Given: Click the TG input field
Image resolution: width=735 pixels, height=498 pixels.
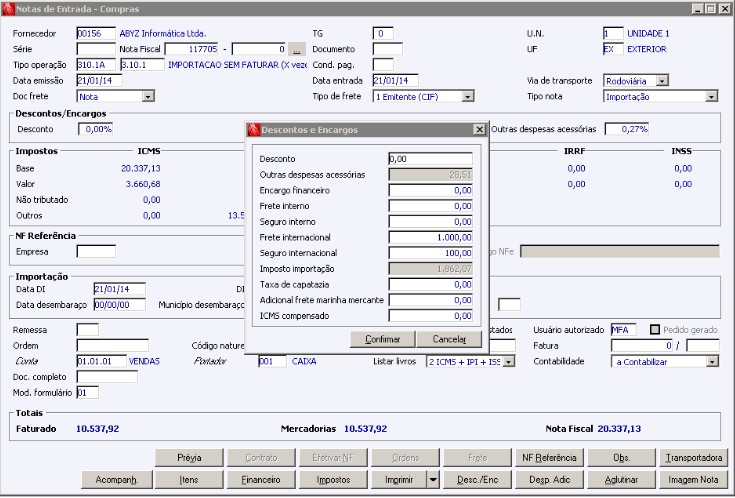Looking at the screenshot, I should point(383,34).
